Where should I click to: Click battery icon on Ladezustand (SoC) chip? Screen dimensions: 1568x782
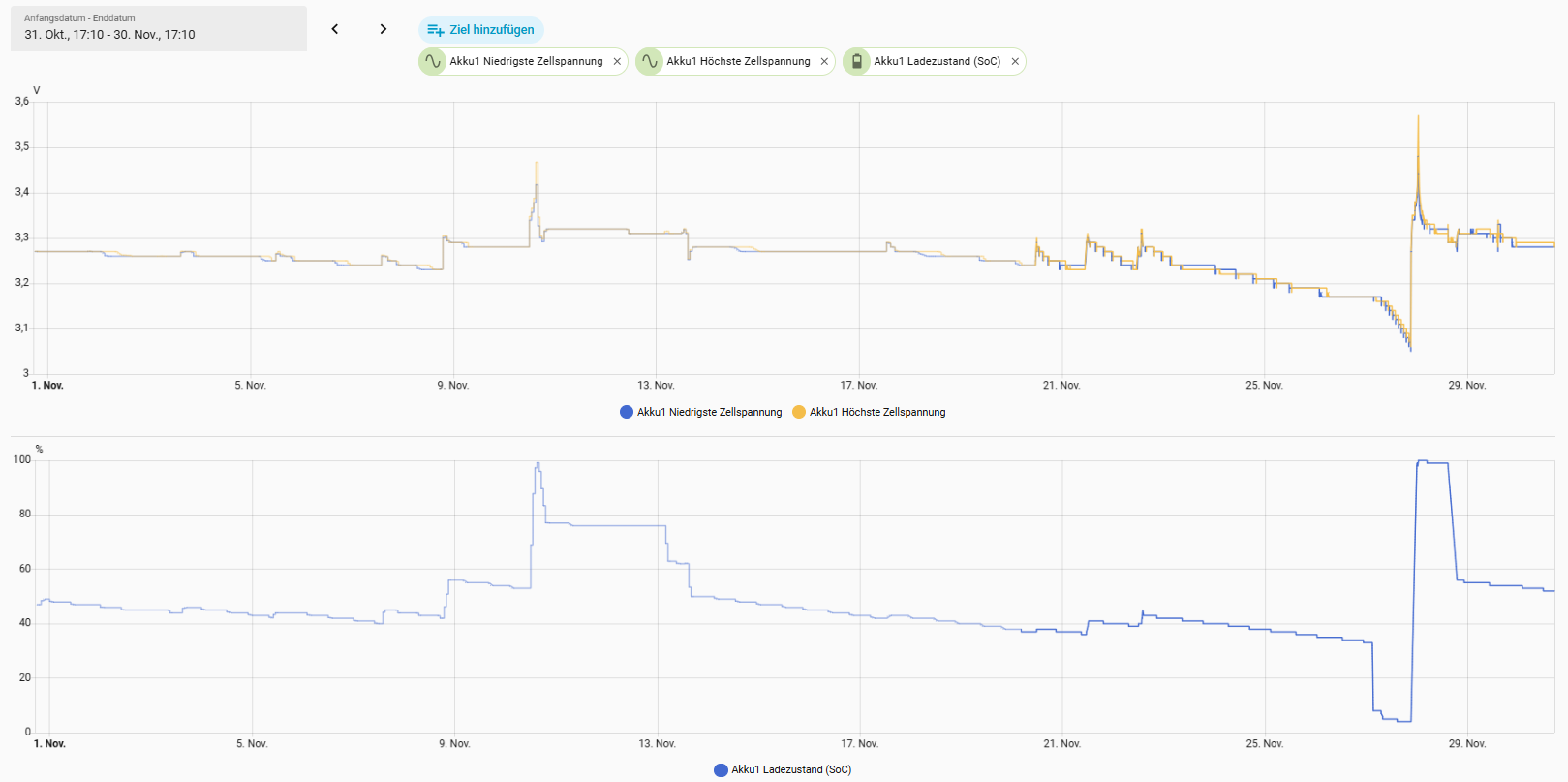[856, 61]
